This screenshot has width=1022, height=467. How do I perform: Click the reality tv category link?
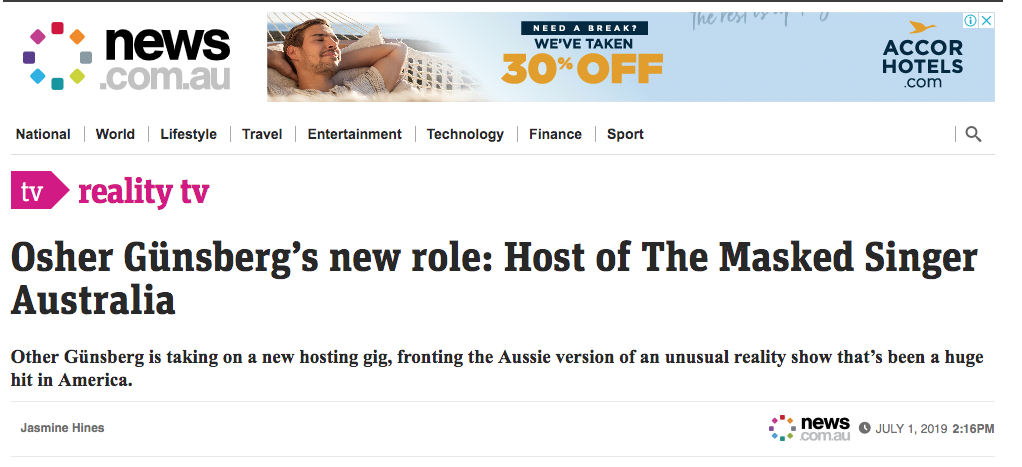coord(143,192)
